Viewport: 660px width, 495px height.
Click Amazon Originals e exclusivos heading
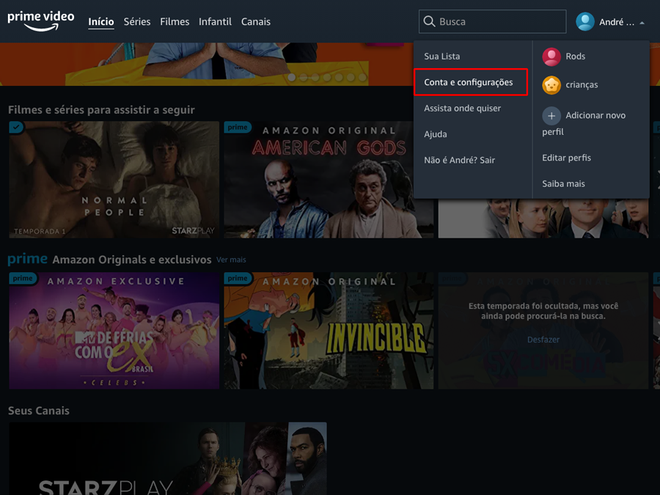(x=132, y=260)
